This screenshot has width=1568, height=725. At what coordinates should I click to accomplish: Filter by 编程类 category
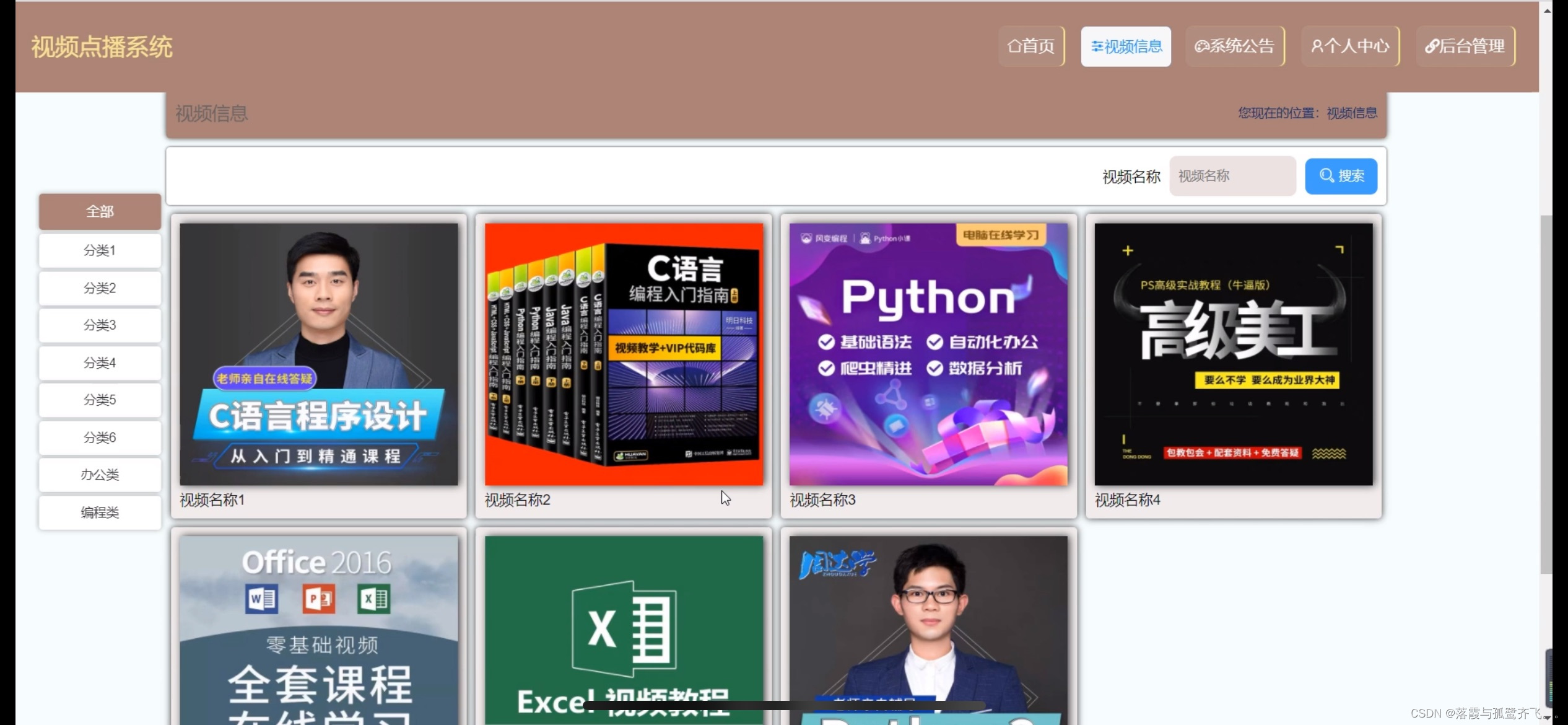100,512
